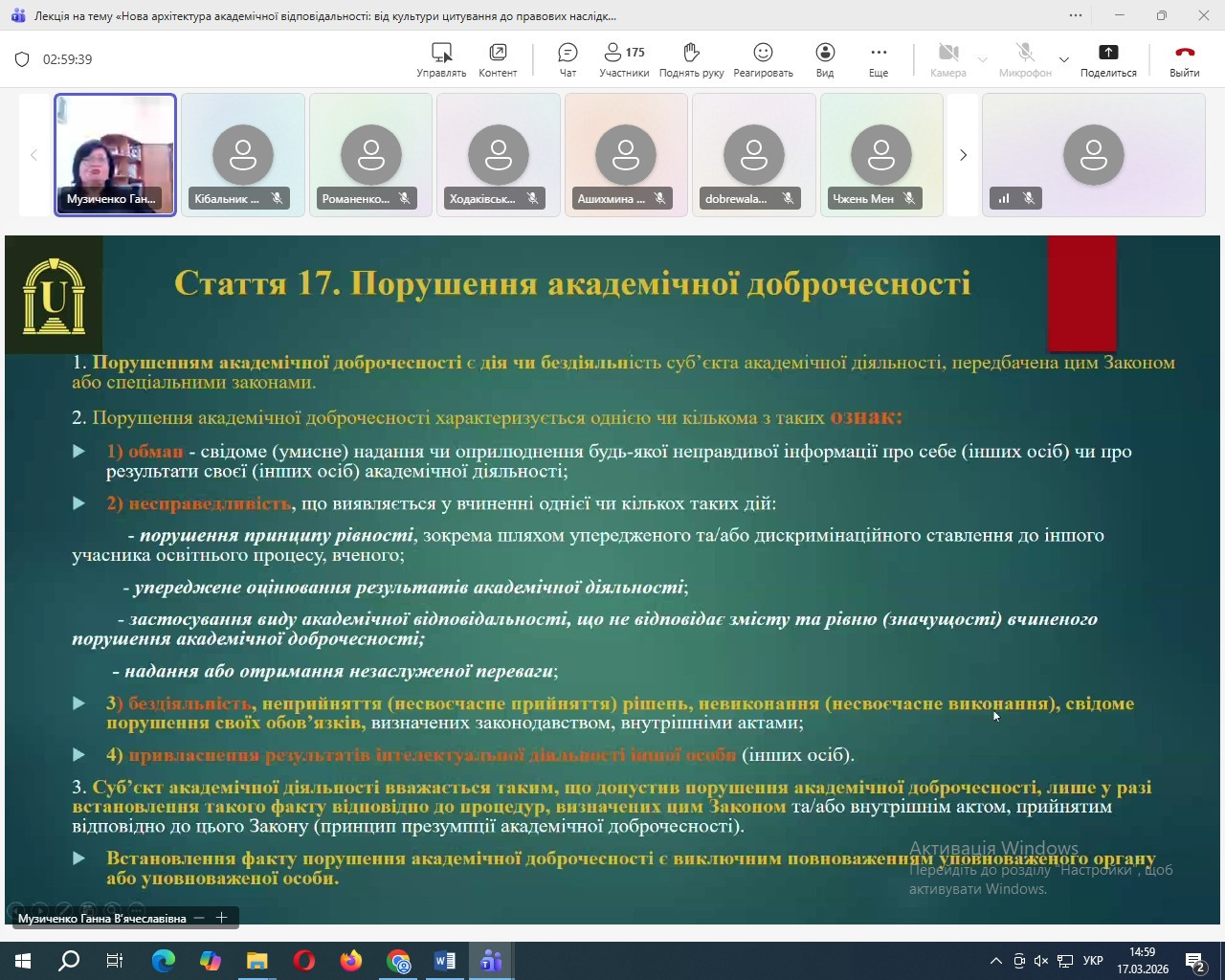The width and height of the screenshot is (1225, 980).
Task: Expand the microphone options arrow
Action: [x=1063, y=60]
